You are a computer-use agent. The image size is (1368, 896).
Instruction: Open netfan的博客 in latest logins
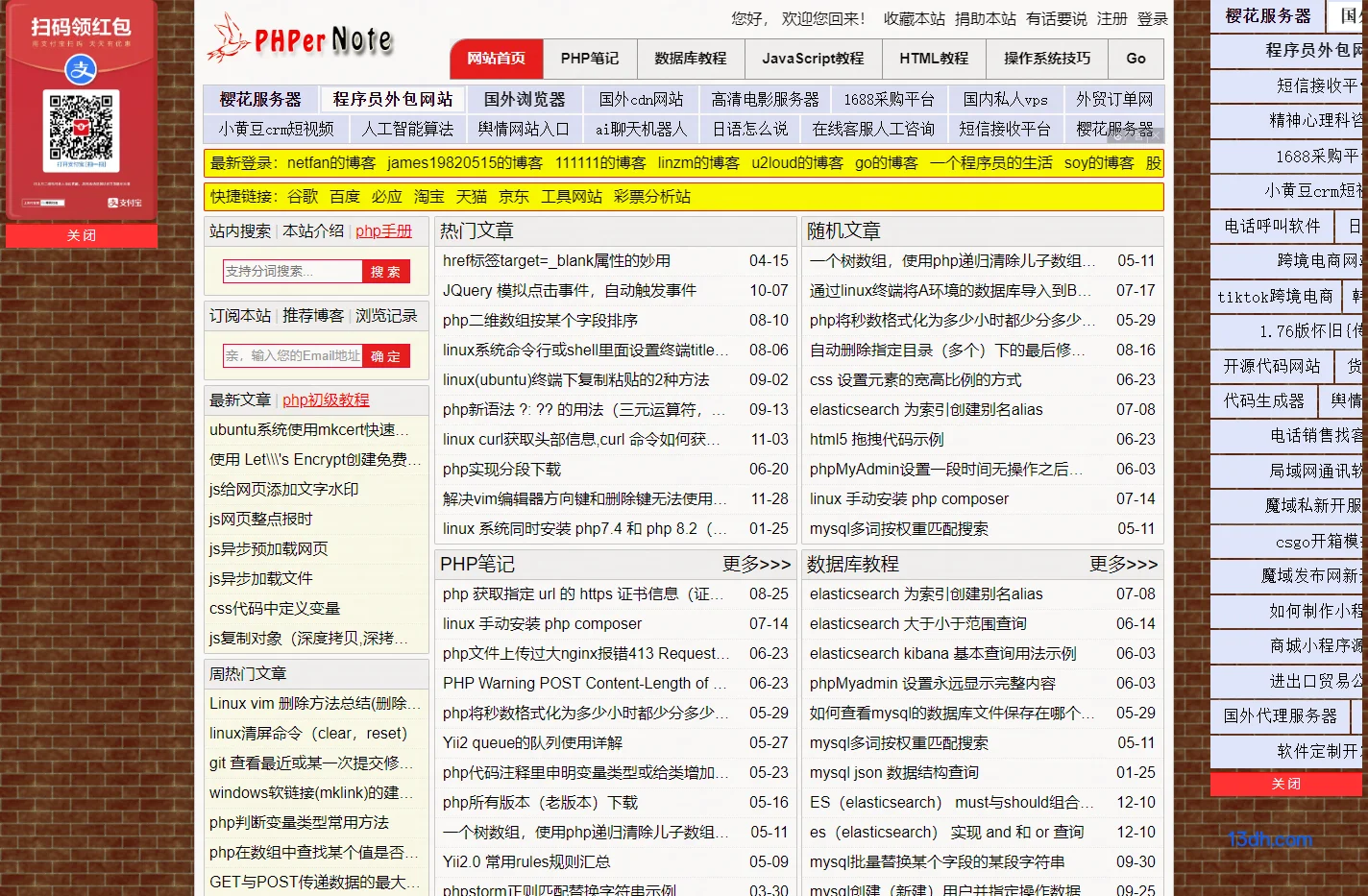pos(331,163)
